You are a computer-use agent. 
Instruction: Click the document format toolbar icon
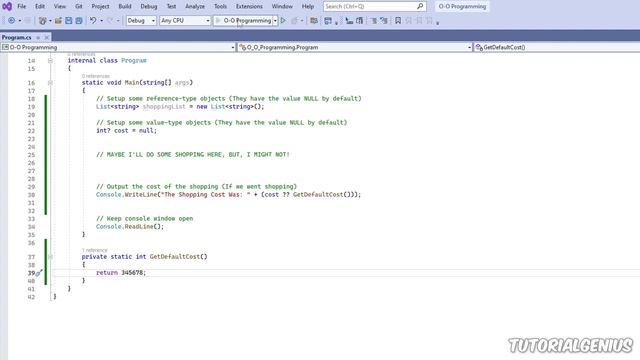(360, 20)
